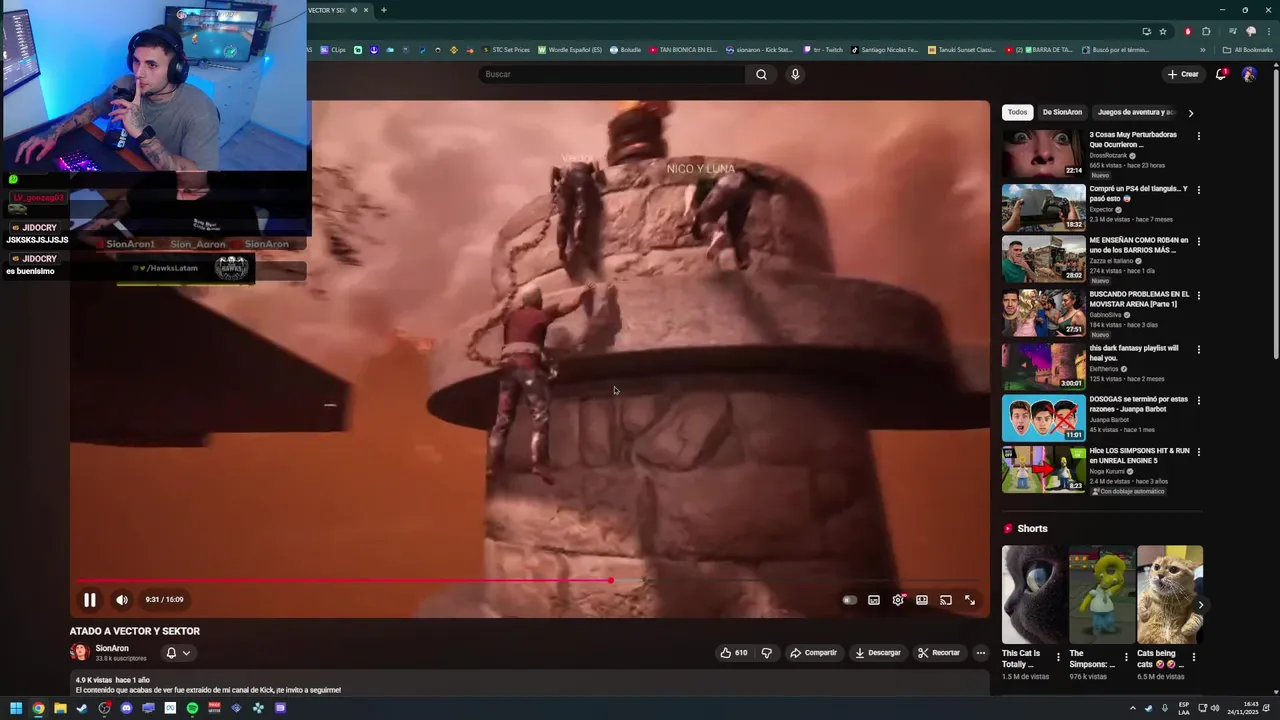Open Spotify from the taskbar
The width and height of the screenshot is (1280, 720).
[x=192, y=708]
